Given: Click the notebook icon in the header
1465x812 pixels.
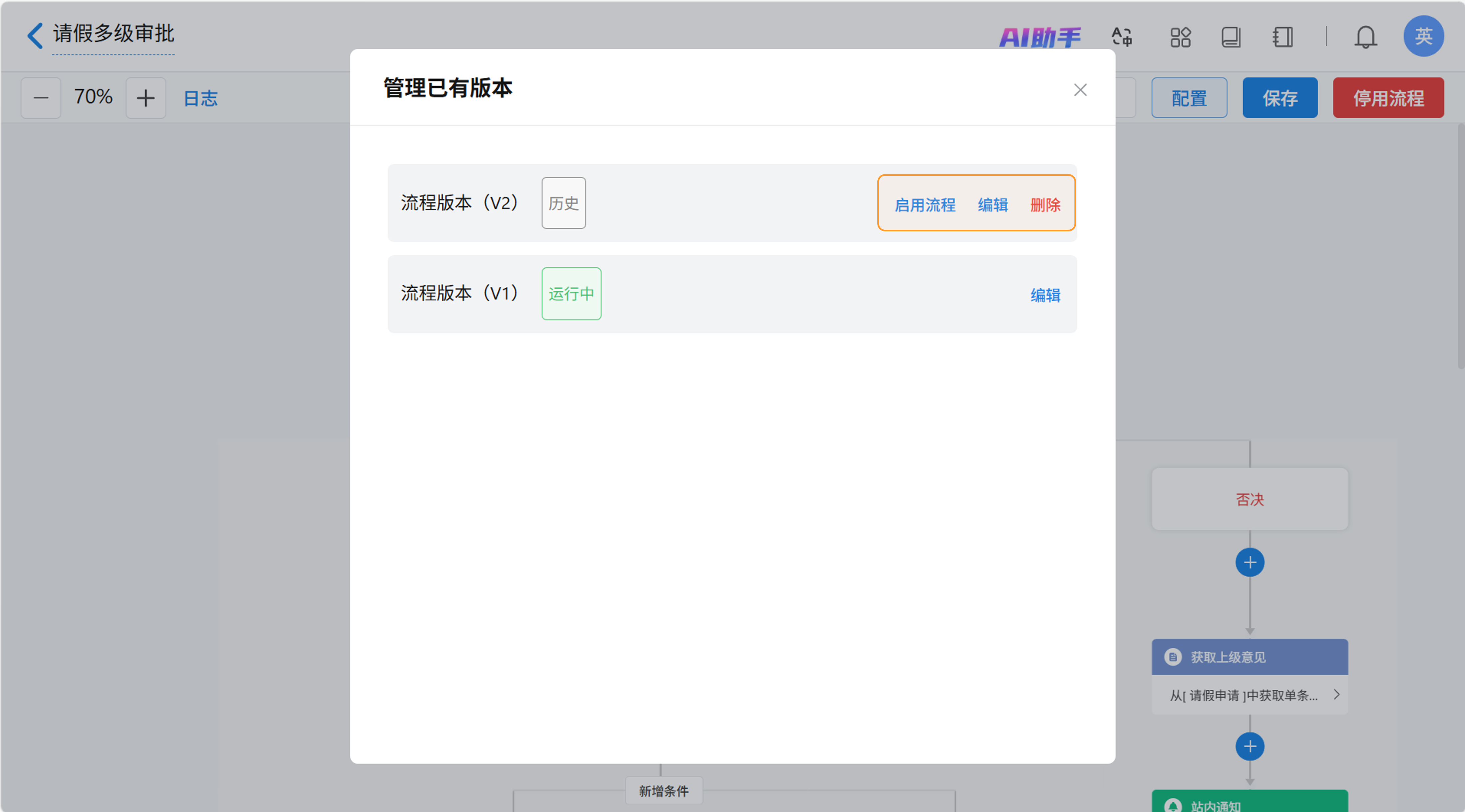Looking at the screenshot, I should (x=1283, y=37).
